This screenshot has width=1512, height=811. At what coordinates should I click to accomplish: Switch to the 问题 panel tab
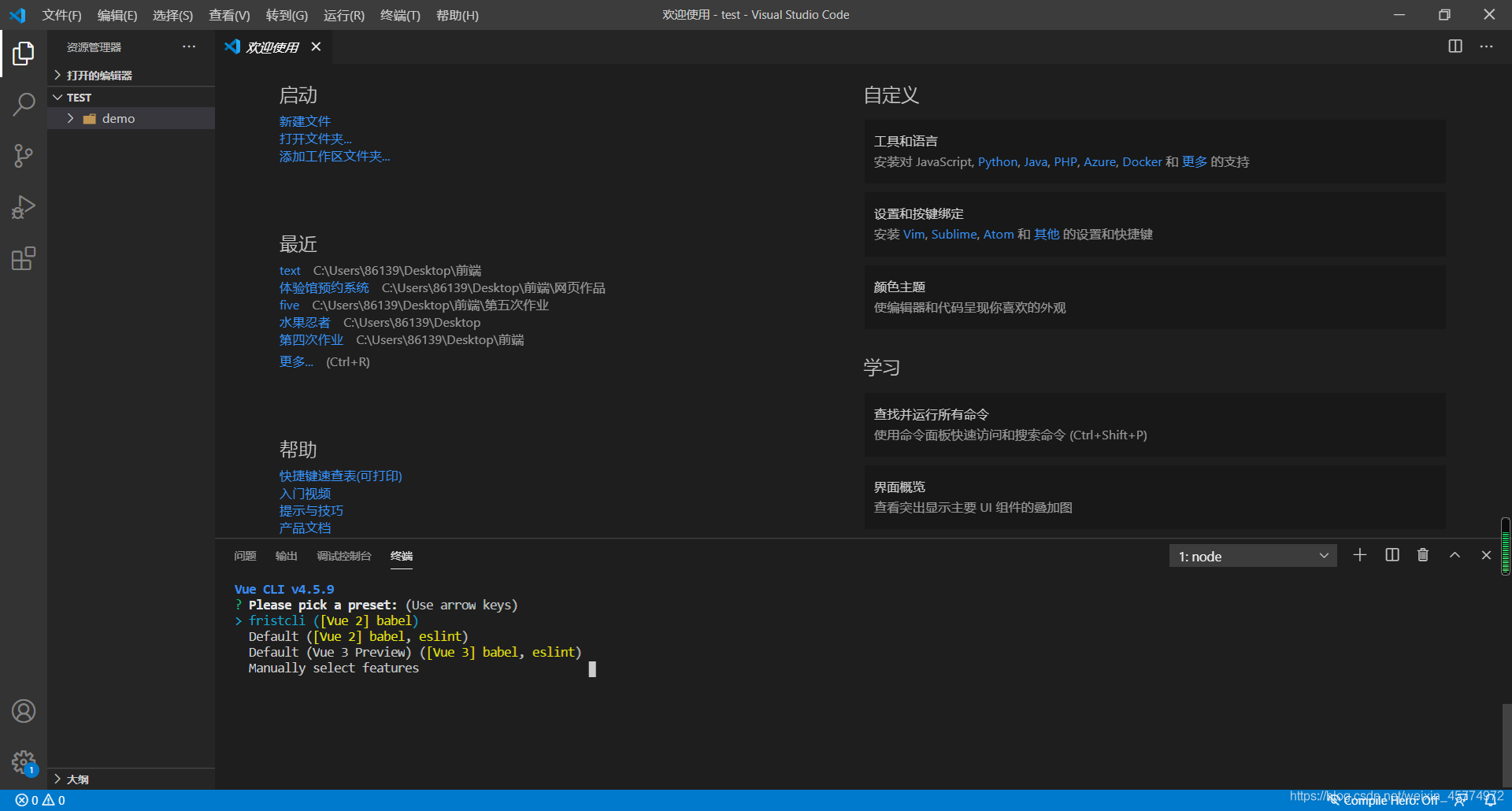245,556
